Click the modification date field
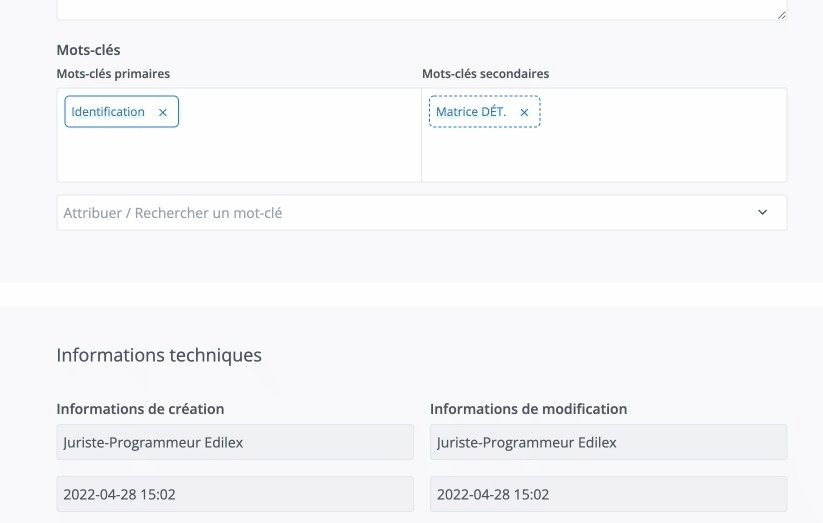Screen dimensions: 823x523 click(x=608, y=494)
